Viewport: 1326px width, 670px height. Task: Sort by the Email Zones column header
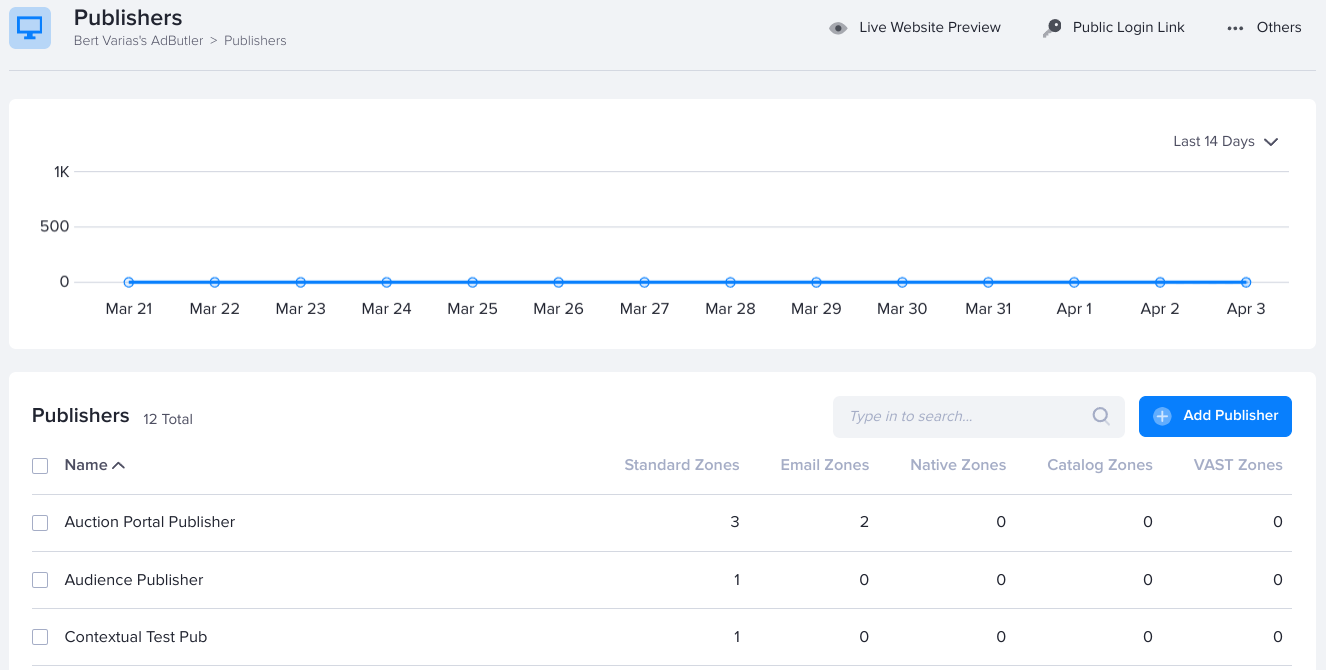825,465
